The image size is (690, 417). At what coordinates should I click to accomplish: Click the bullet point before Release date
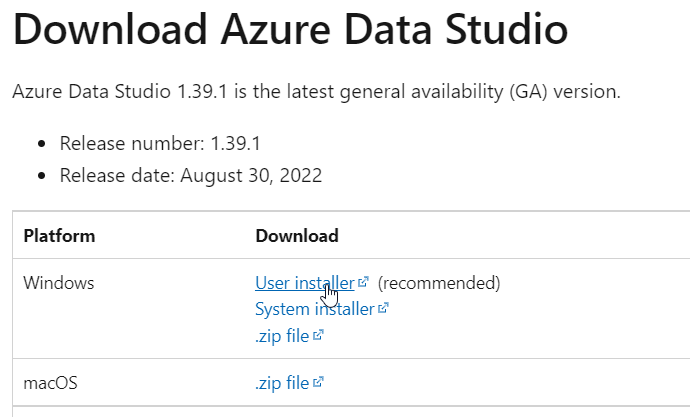tap(41, 177)
